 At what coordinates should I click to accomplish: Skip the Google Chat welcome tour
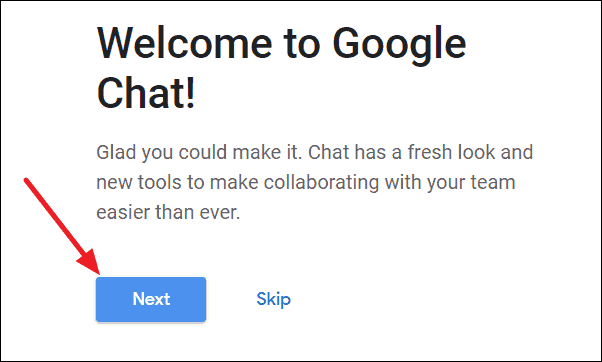pyautogui.click(x=274, y=299)
